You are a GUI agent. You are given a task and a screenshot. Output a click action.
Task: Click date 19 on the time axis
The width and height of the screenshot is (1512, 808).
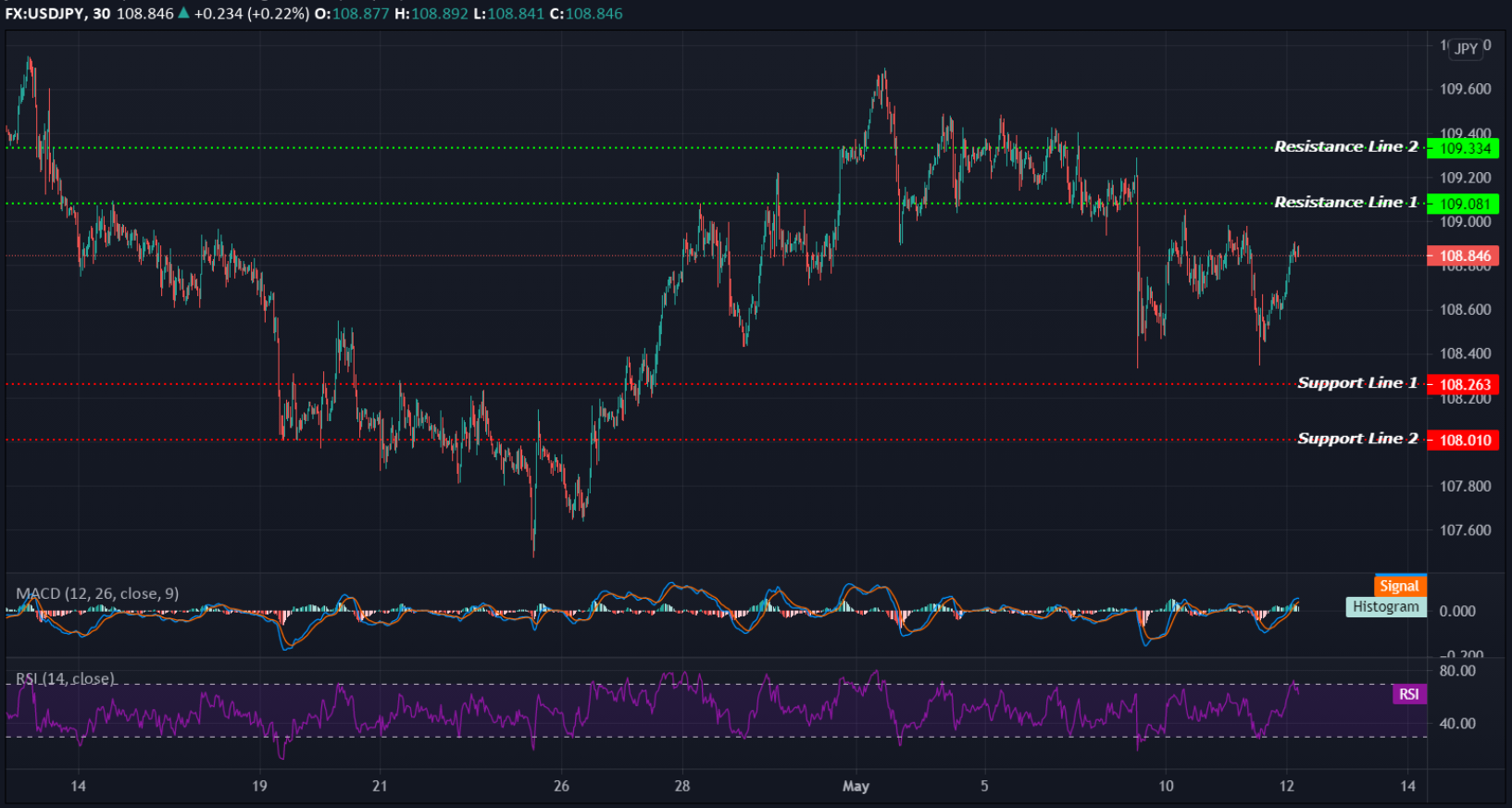tap(259, 786)
